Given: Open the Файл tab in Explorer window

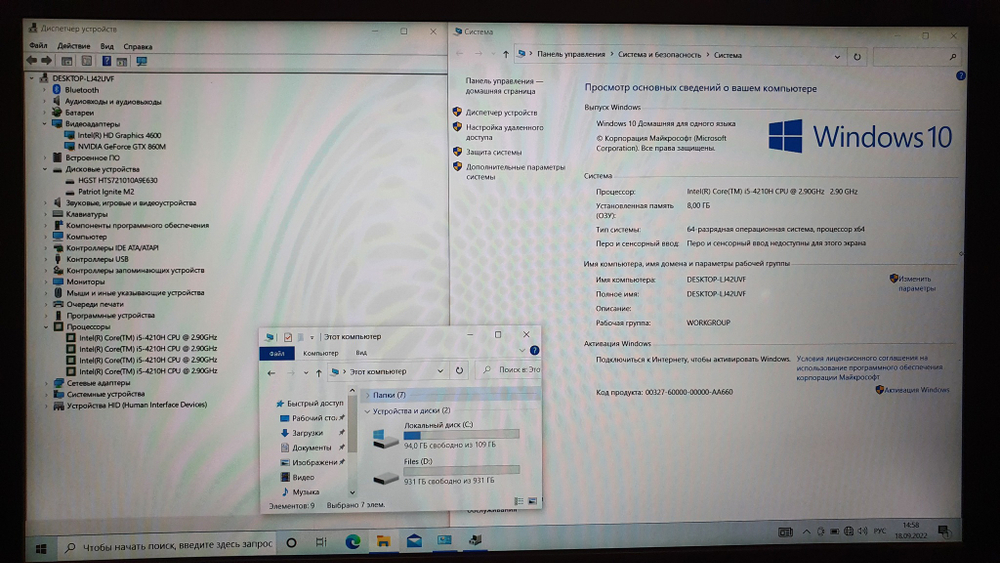Looking at the screenshot, I should (277, 353).
